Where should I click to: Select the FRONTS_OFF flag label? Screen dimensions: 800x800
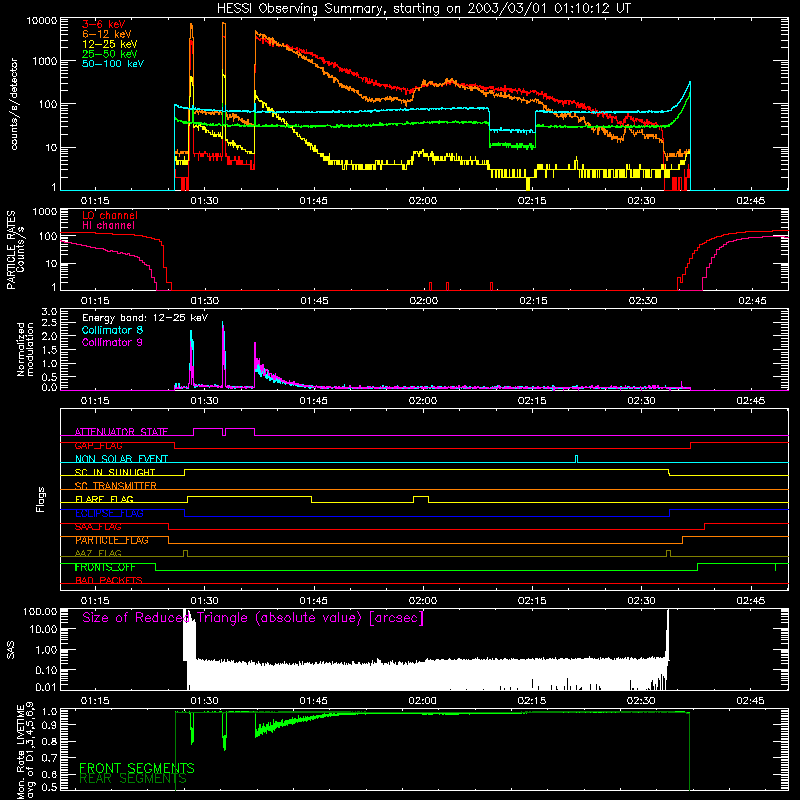pyautogui.click(x=105, y=567)
